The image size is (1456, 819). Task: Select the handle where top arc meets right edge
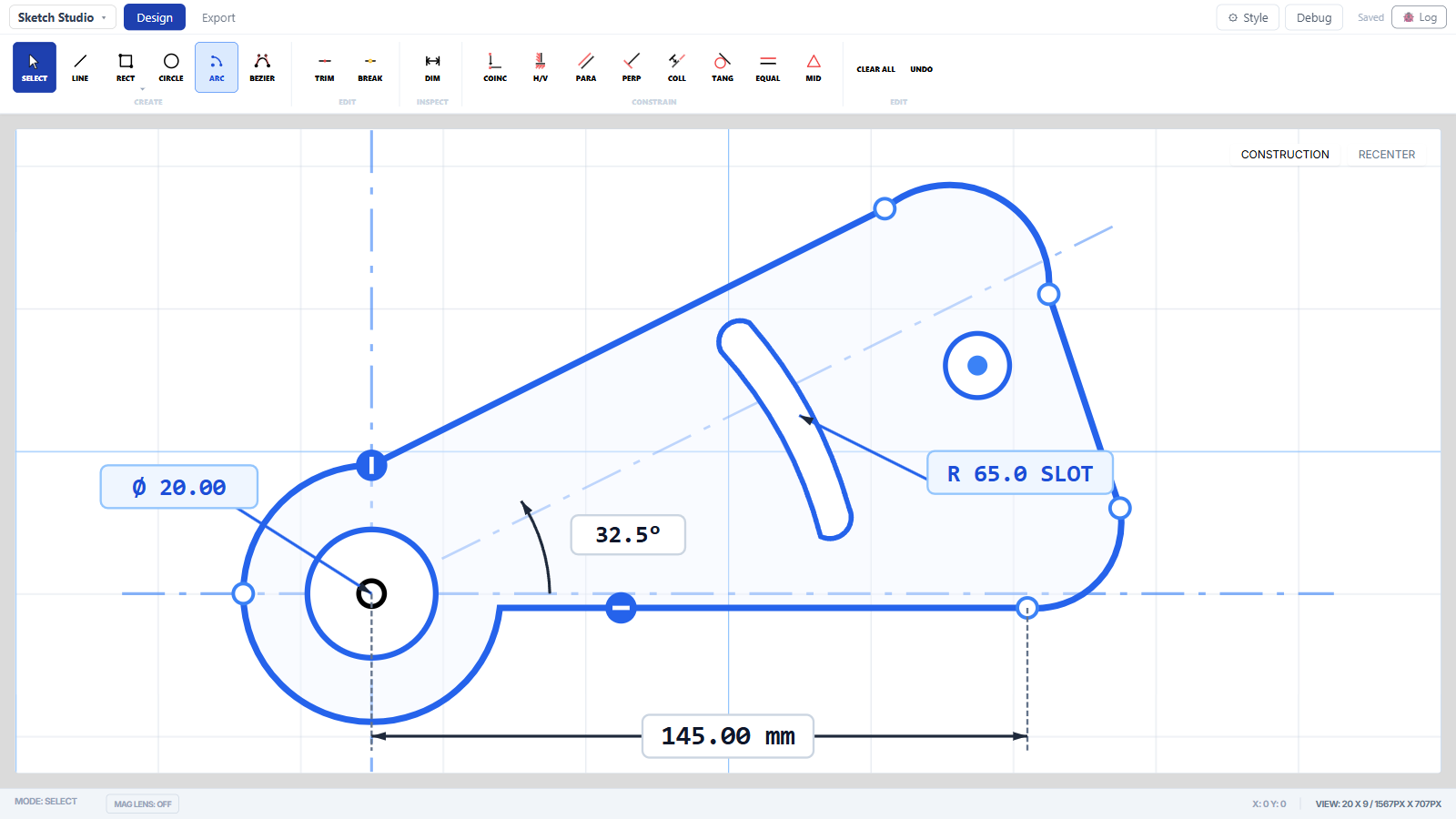click(1048, 294)
